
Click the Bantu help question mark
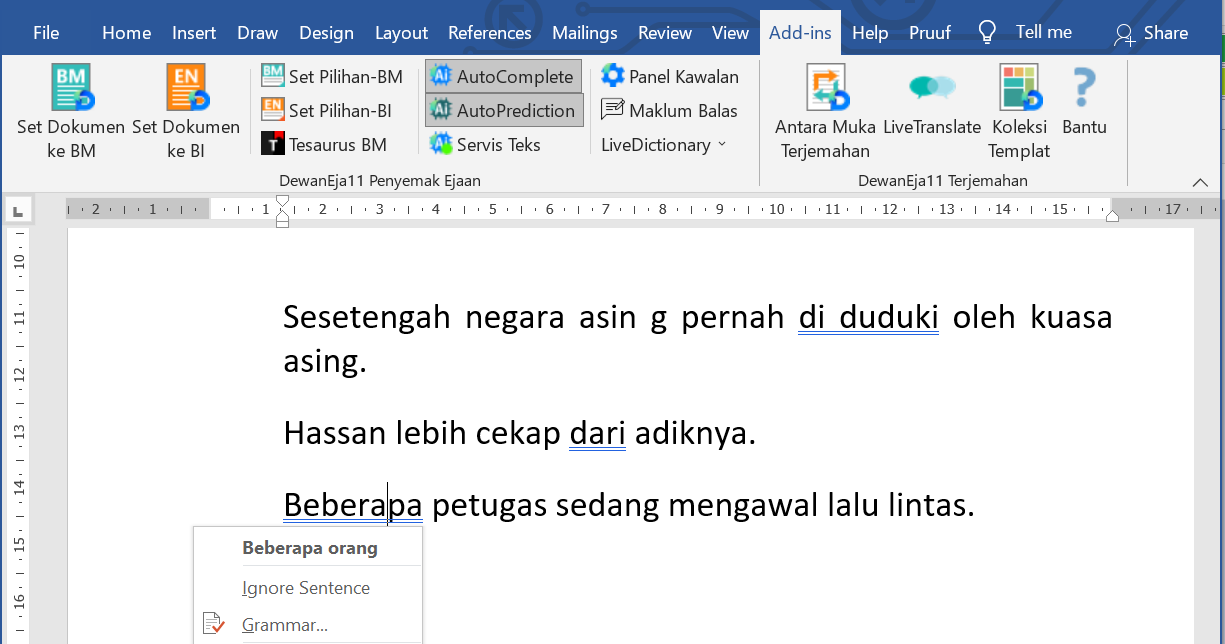[1084, 88]
